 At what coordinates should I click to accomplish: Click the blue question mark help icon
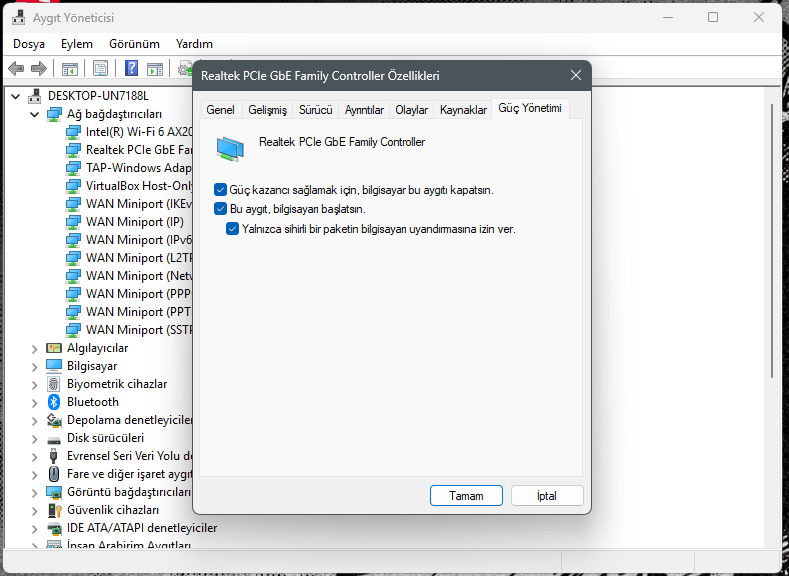pos(131,68)
